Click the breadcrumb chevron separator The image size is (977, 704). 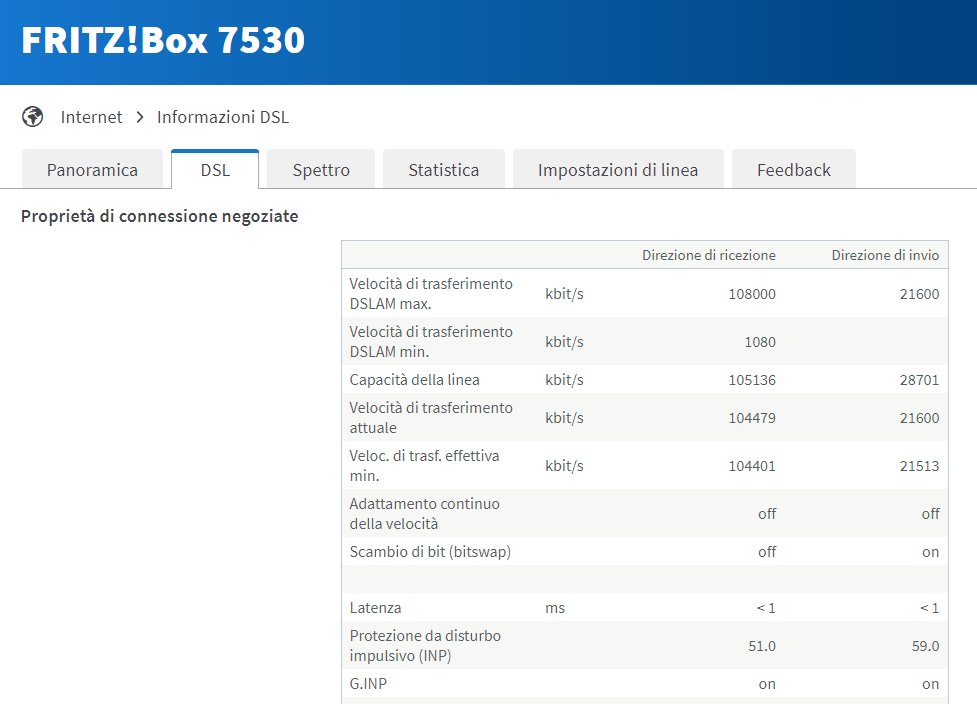click(140, 117)
